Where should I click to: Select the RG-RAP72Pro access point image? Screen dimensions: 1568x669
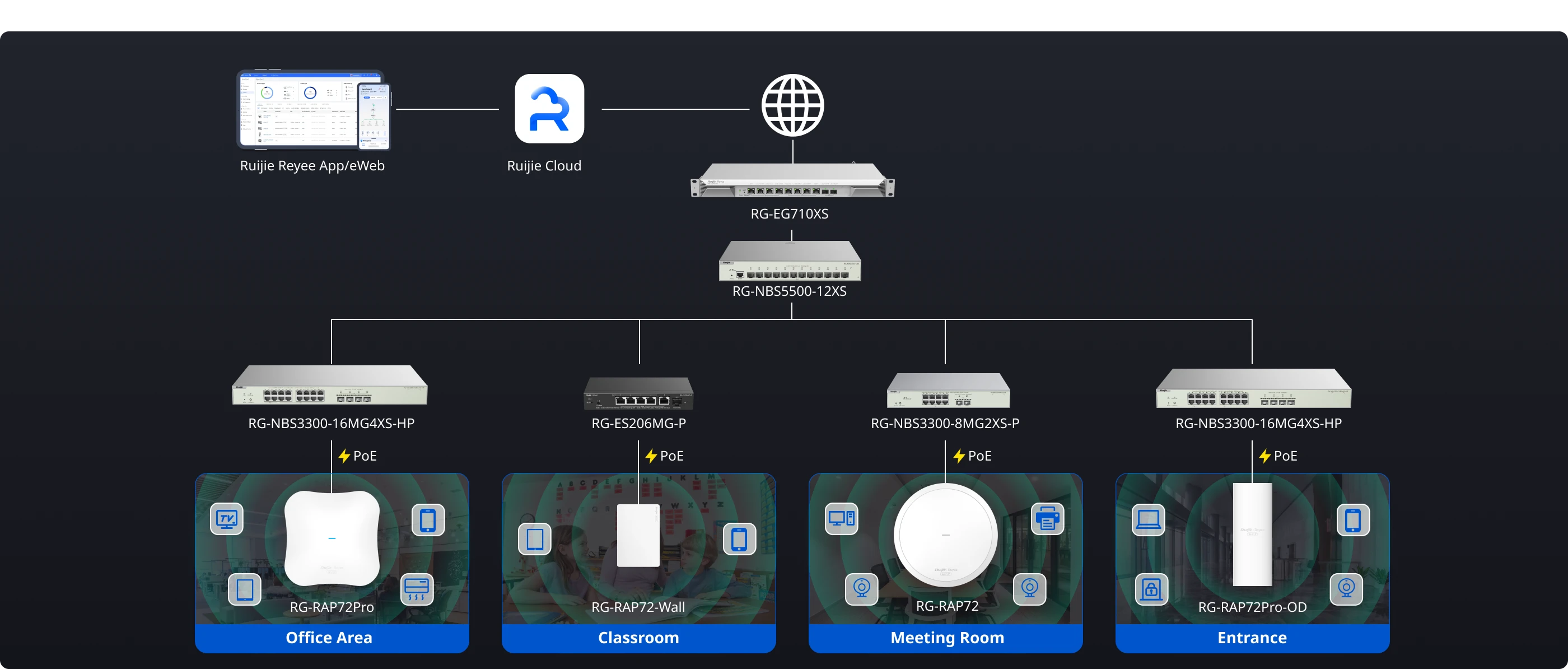[332, 538]
